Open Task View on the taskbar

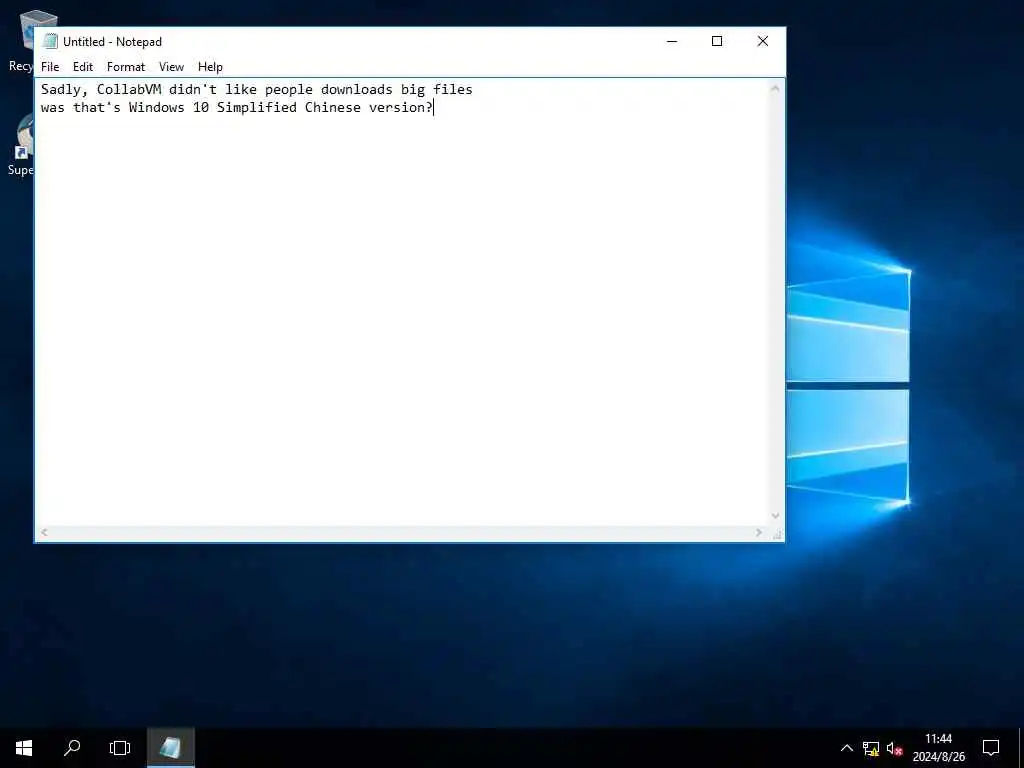coord(120,748)
